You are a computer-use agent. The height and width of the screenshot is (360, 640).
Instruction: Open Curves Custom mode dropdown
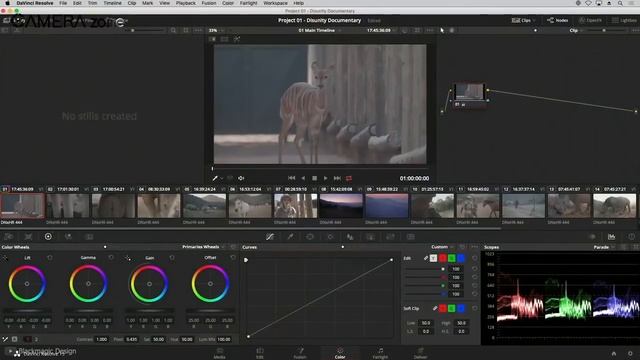pos(442,247)
